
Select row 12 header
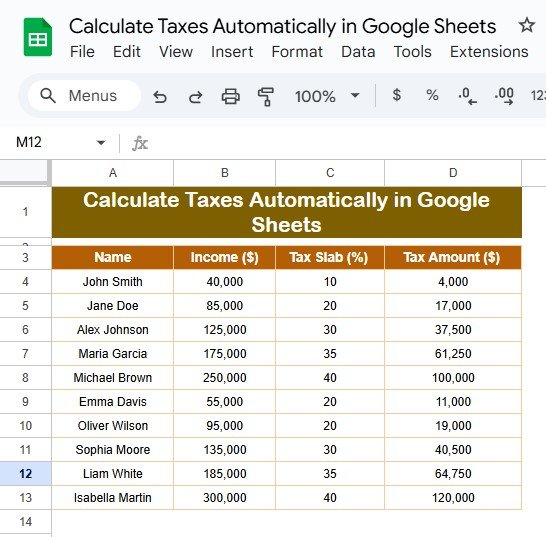(x=25, y=474)
